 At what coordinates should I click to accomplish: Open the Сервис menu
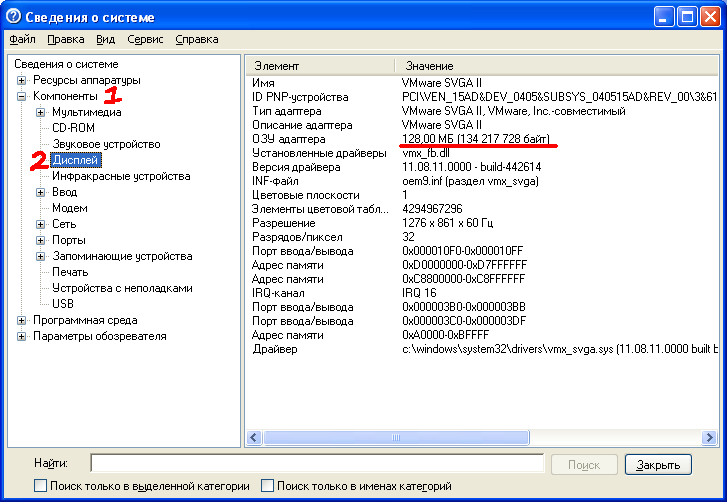[145, 40]
